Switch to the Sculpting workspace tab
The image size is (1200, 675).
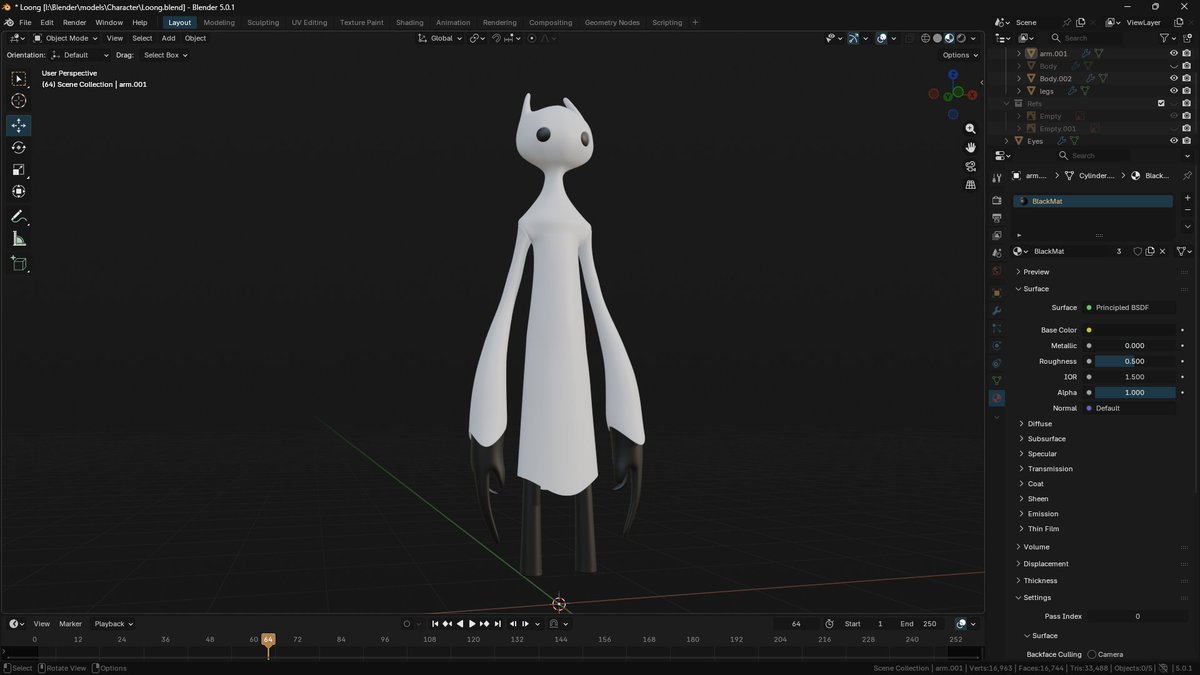263,22
